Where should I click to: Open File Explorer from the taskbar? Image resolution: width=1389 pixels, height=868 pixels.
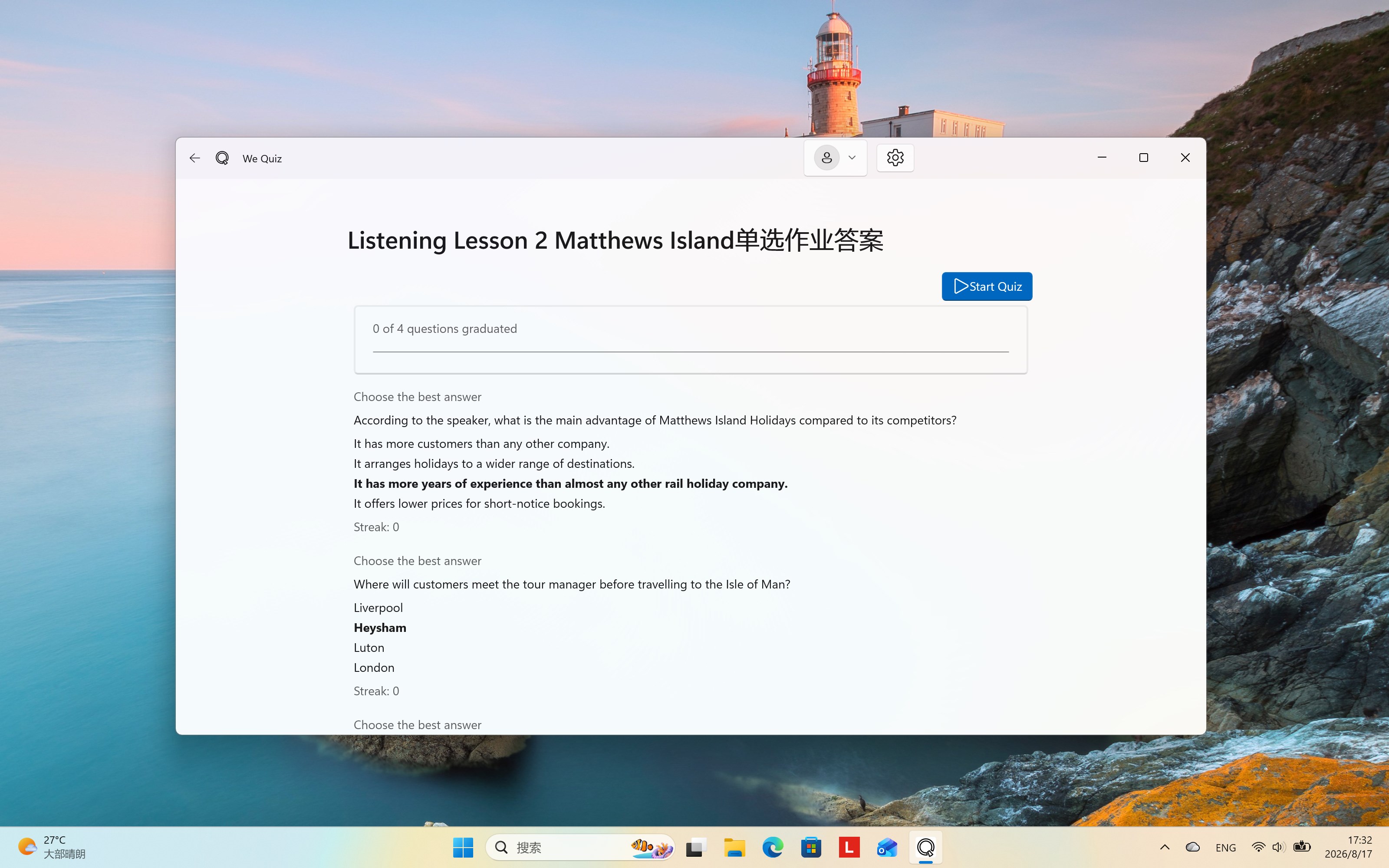tap(734, 847)
